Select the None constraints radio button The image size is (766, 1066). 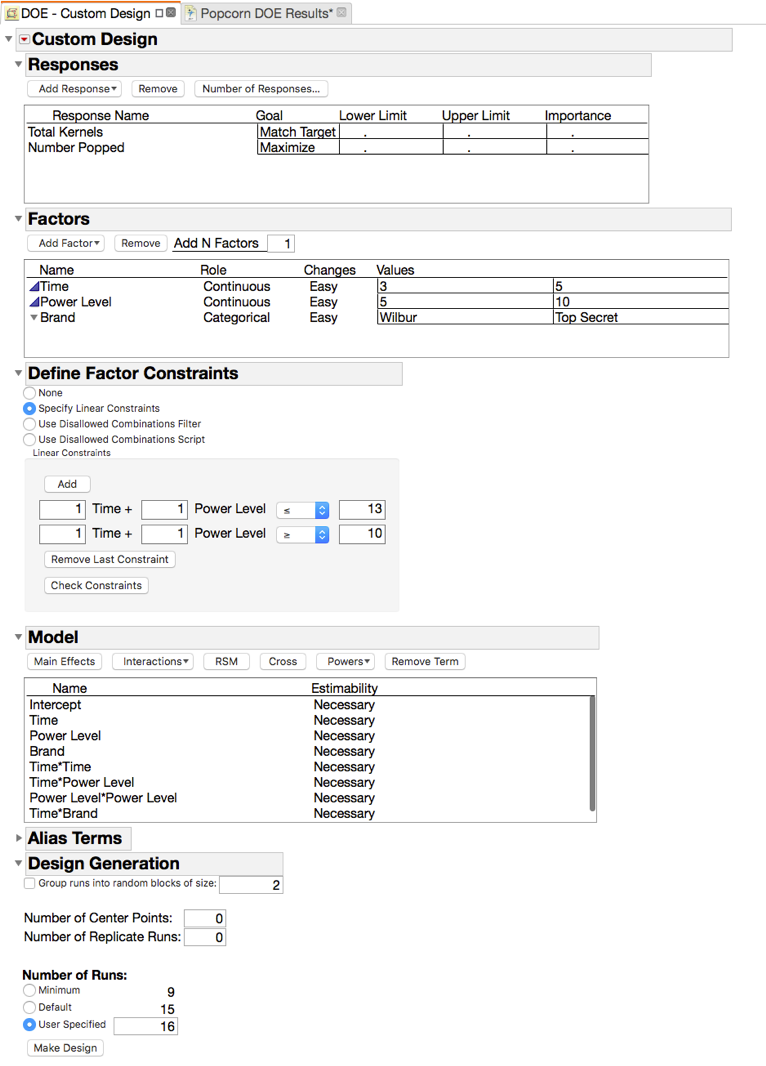click(30, 393)
